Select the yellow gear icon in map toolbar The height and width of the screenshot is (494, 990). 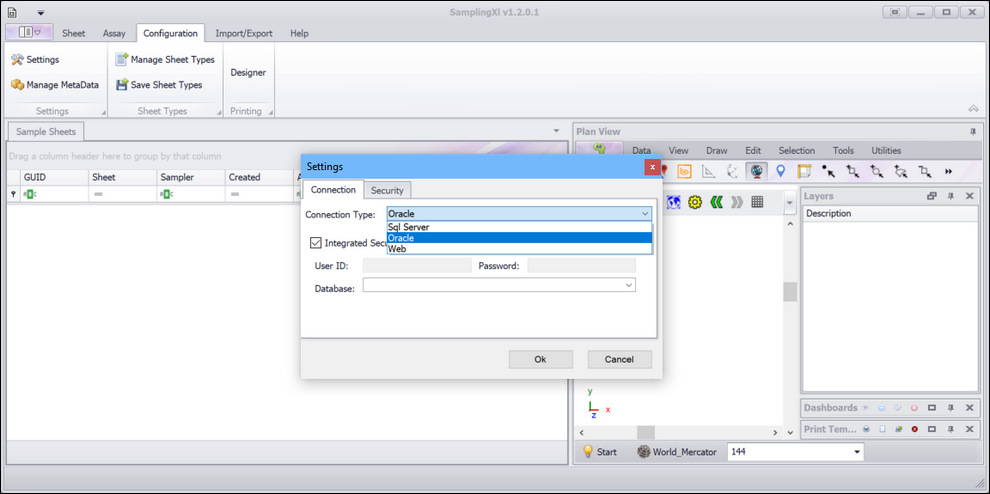click(695, 202)
